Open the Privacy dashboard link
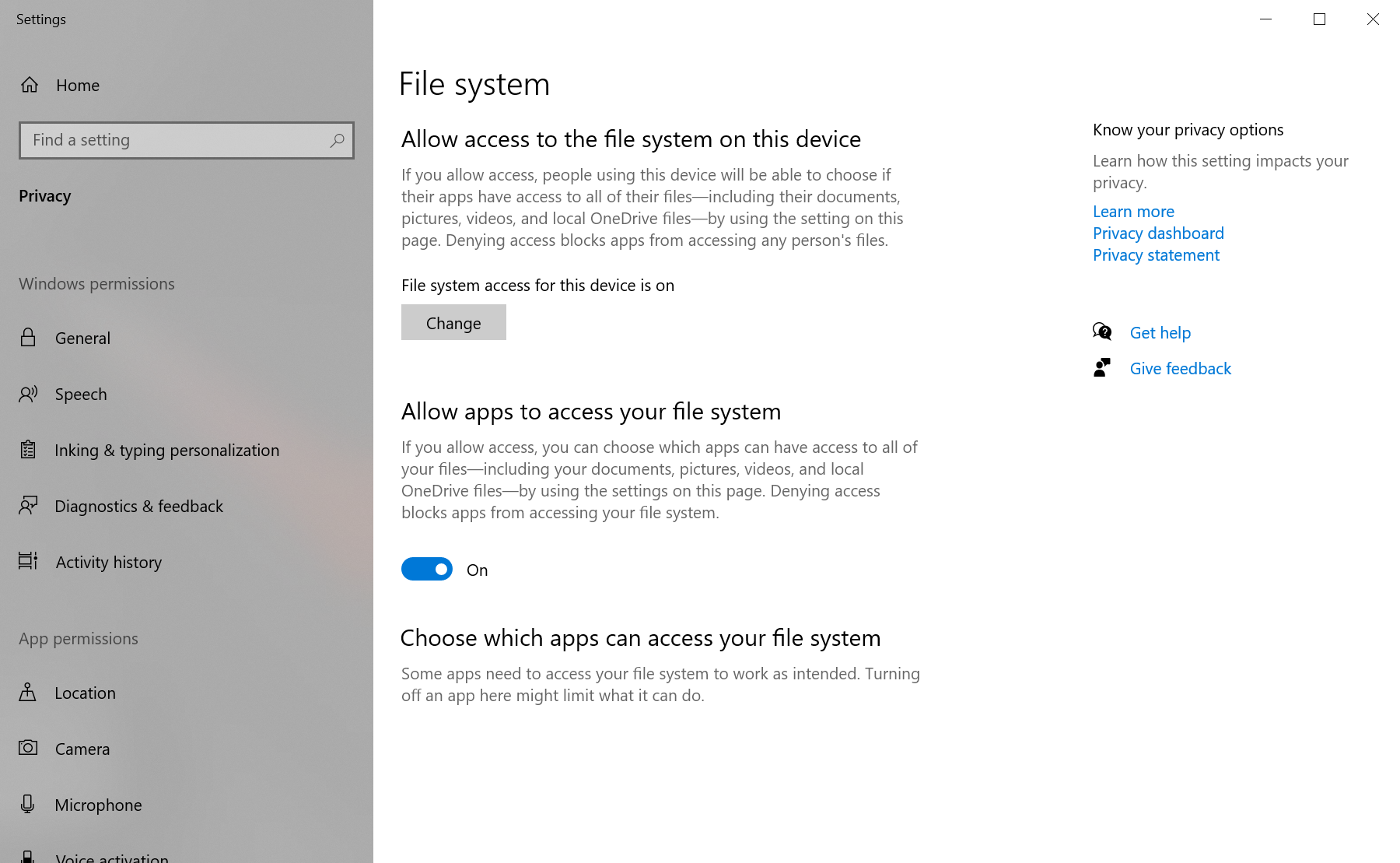Image resolution: width=1400 pixels, height=863 pixels. (x=1158, y=233)
